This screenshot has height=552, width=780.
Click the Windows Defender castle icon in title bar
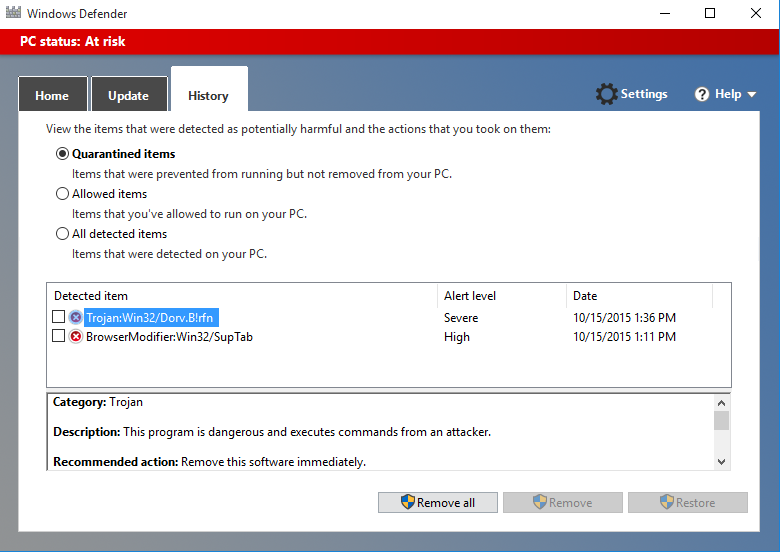pos(13,12)
